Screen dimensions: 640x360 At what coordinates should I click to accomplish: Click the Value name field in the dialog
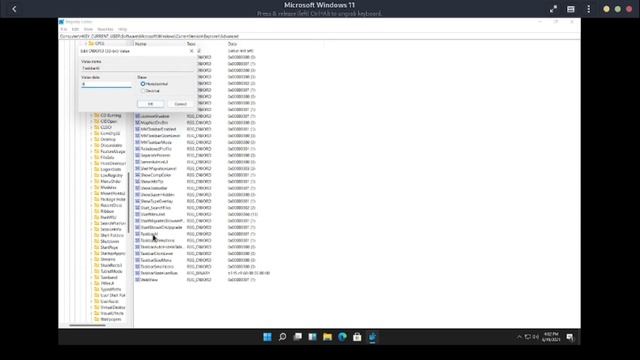click(137, 68)
